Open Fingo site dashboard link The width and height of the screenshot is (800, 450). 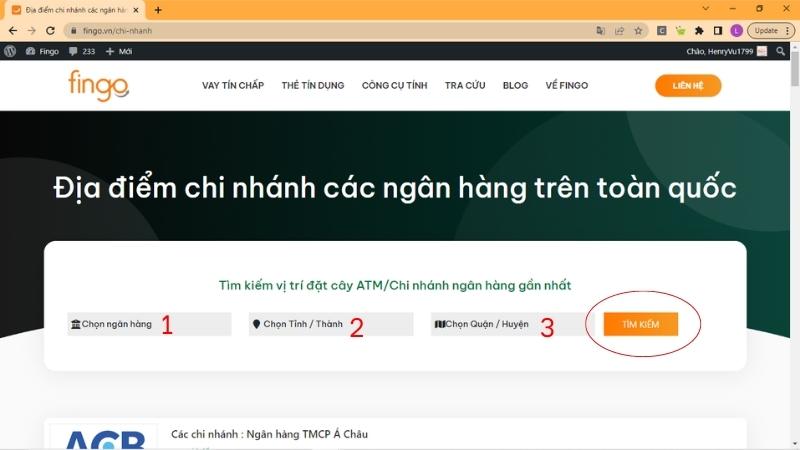42,51
